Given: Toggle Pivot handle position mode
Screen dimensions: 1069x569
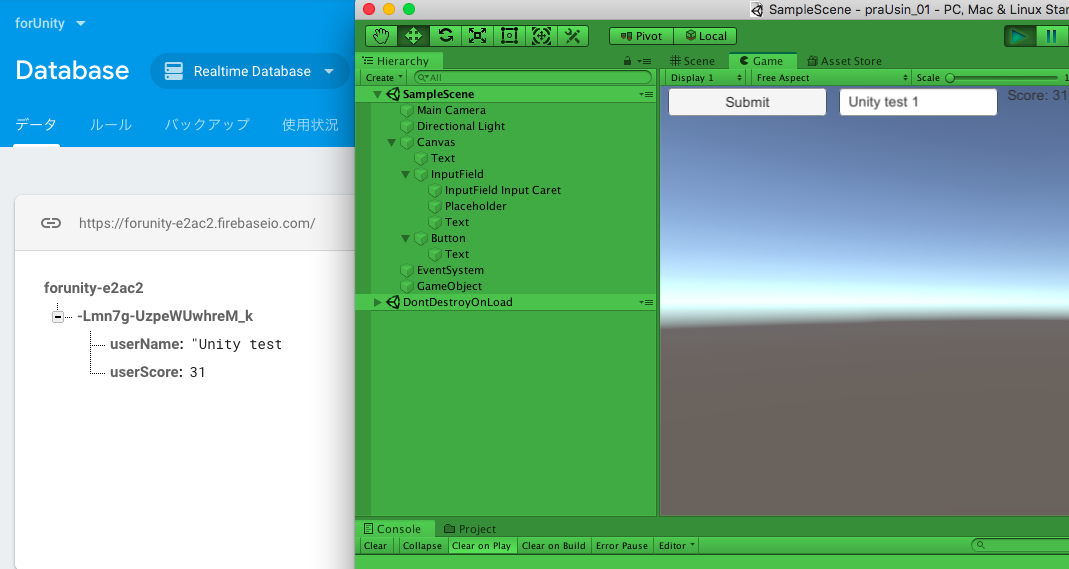Looking at the screenshot, I should coord(641,36).
